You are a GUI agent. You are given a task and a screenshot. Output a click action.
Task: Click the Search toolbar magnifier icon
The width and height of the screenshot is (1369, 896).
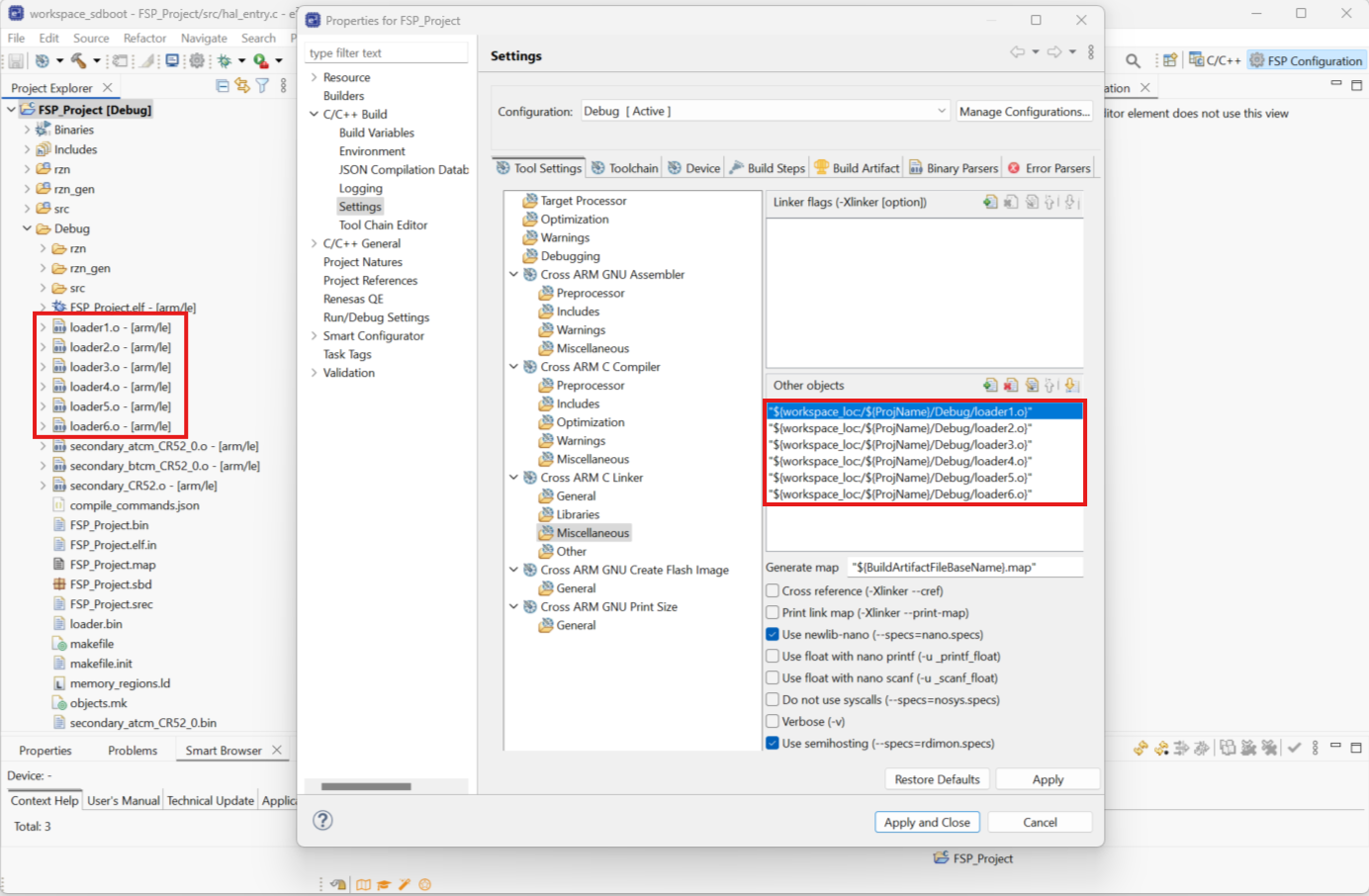[1133, 60]
